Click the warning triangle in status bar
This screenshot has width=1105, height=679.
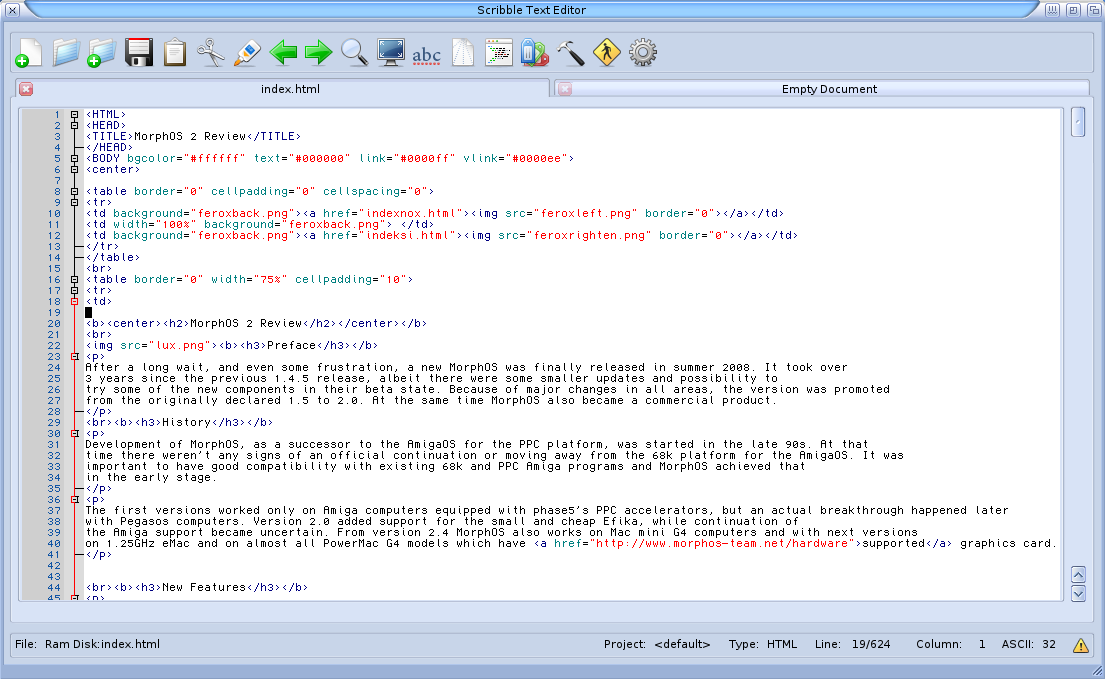(x=1080, y=645)
